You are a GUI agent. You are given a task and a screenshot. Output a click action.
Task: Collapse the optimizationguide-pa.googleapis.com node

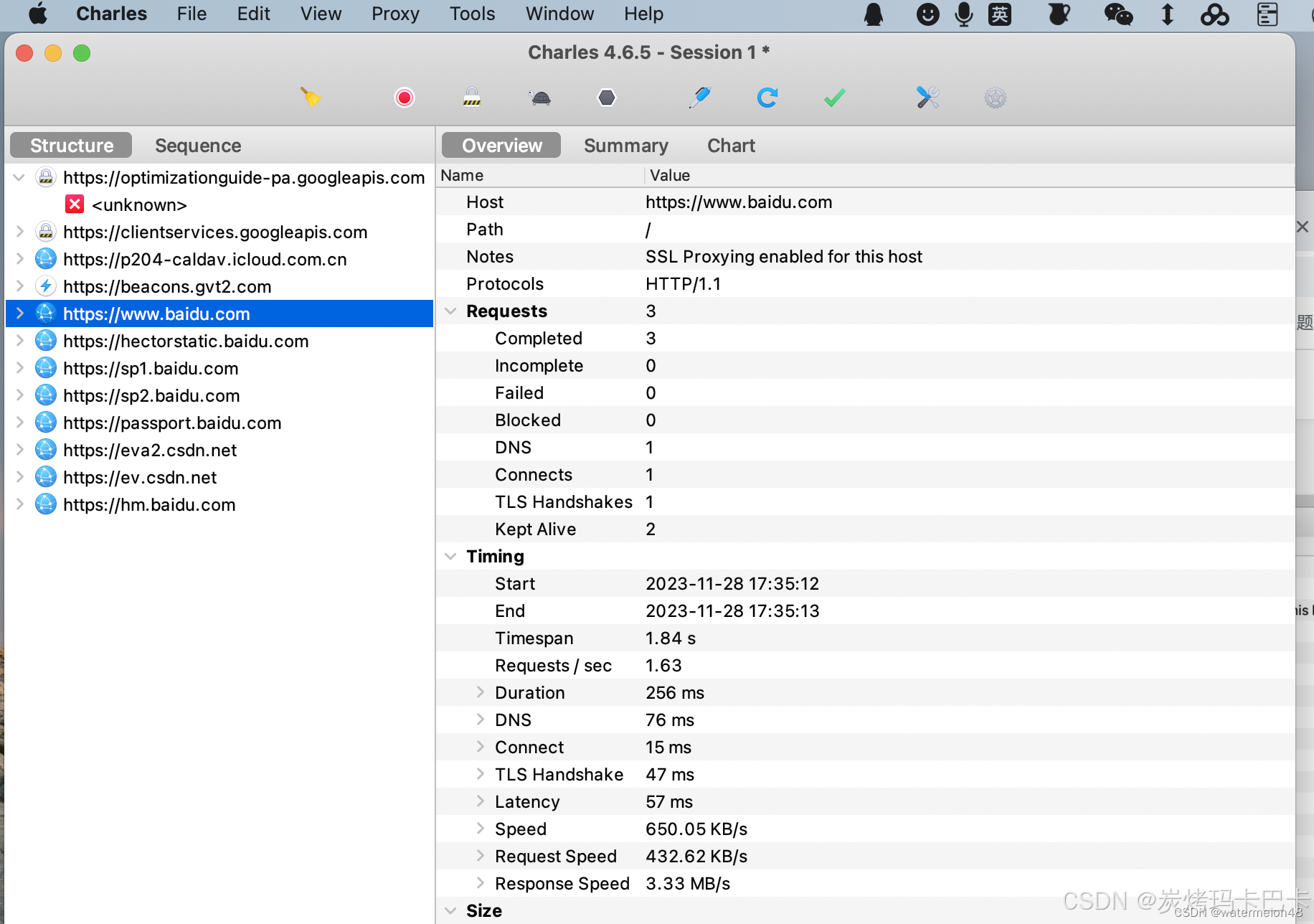19,177
